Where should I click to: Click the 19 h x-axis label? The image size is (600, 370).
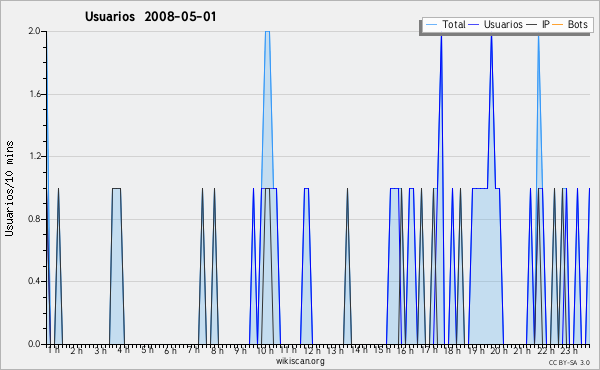(476, 350)
